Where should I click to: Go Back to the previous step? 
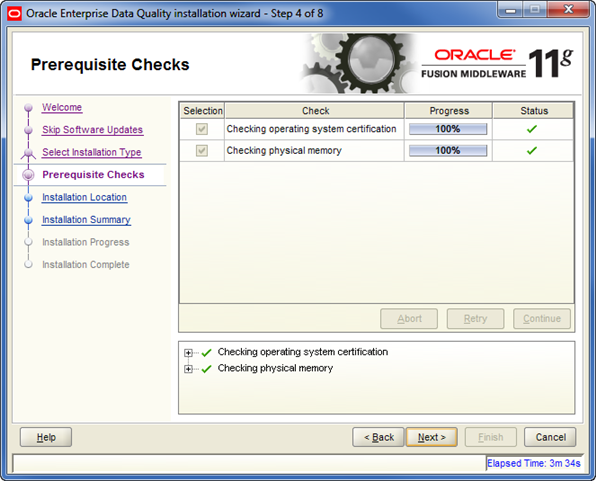pyautogui.click(x=378, y=437)
